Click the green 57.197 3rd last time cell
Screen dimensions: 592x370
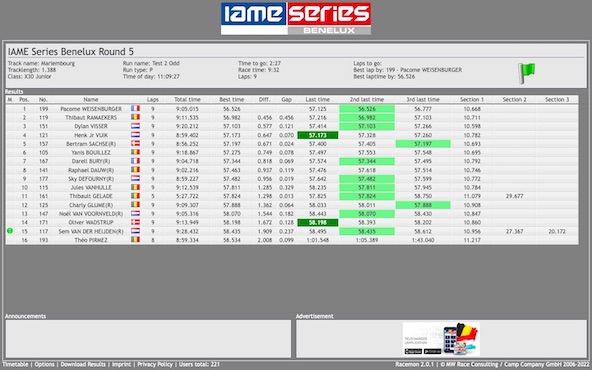423,143
